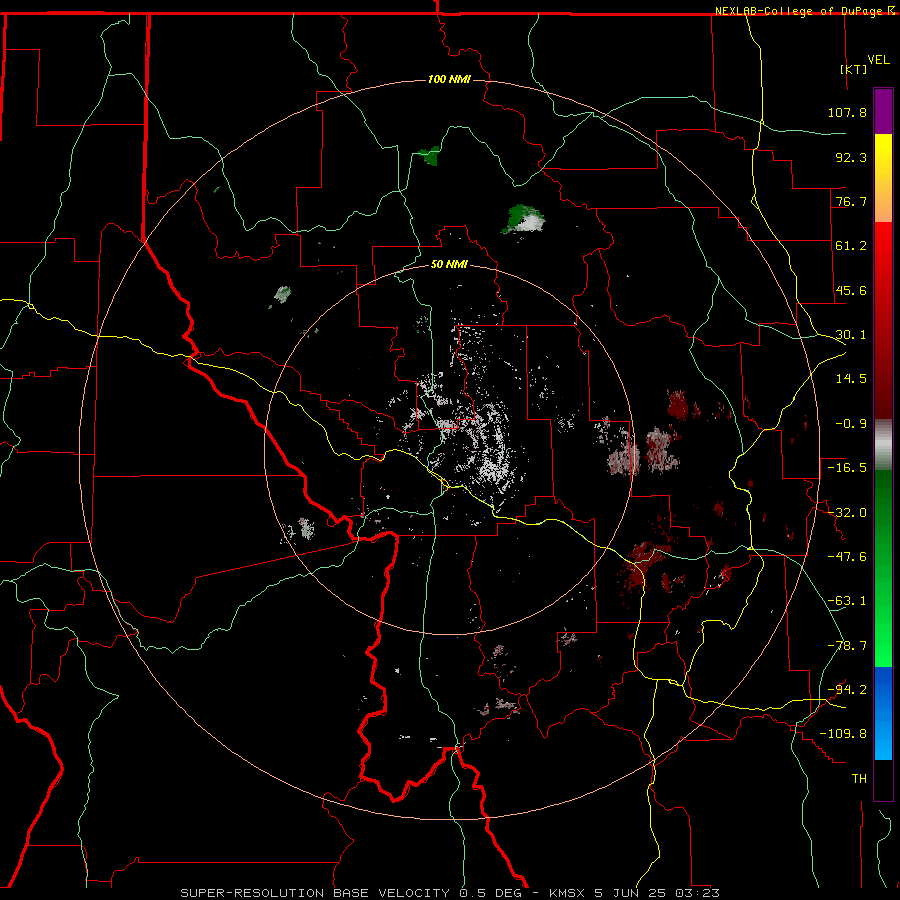Pick the green segment of color bar

point(883,568)
